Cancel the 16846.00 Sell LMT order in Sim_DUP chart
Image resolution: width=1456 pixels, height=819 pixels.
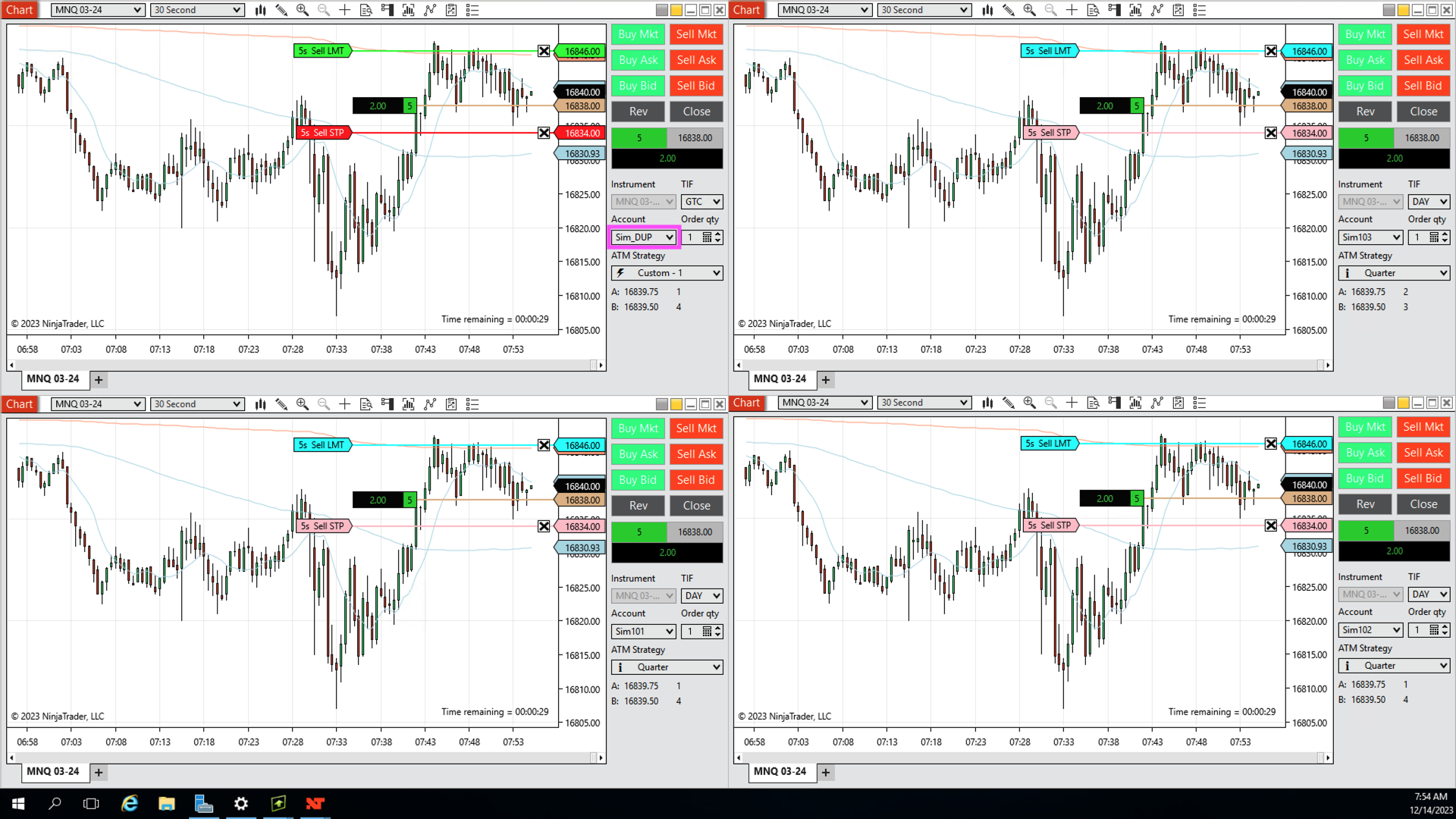coord(544,51)
